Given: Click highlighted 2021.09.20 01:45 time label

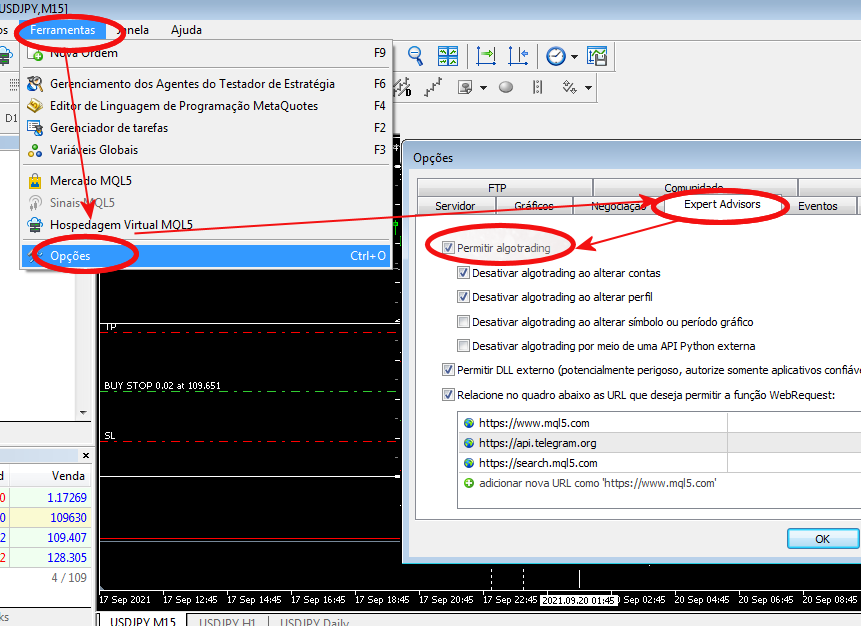Looking at the screenshot, I should pyautogui.click(x=579, y=600).
